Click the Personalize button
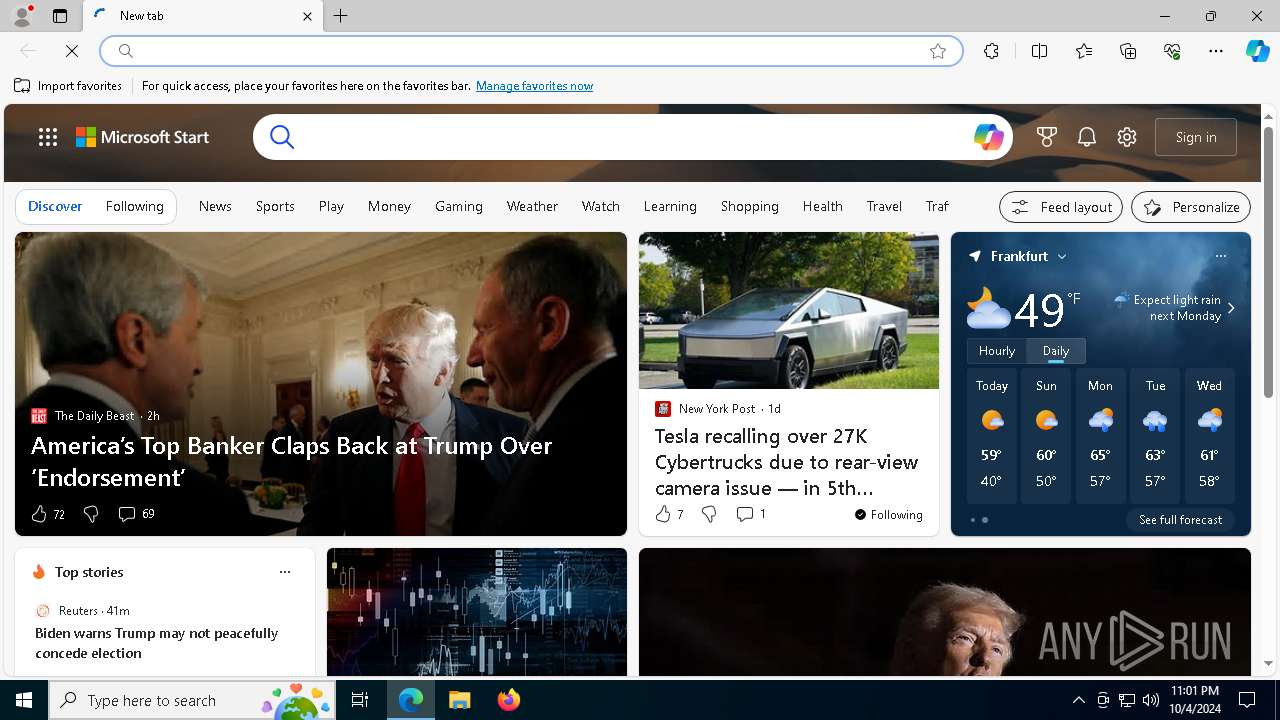This screenshot has height=720, width=1280. click(x=1191, y=207)
